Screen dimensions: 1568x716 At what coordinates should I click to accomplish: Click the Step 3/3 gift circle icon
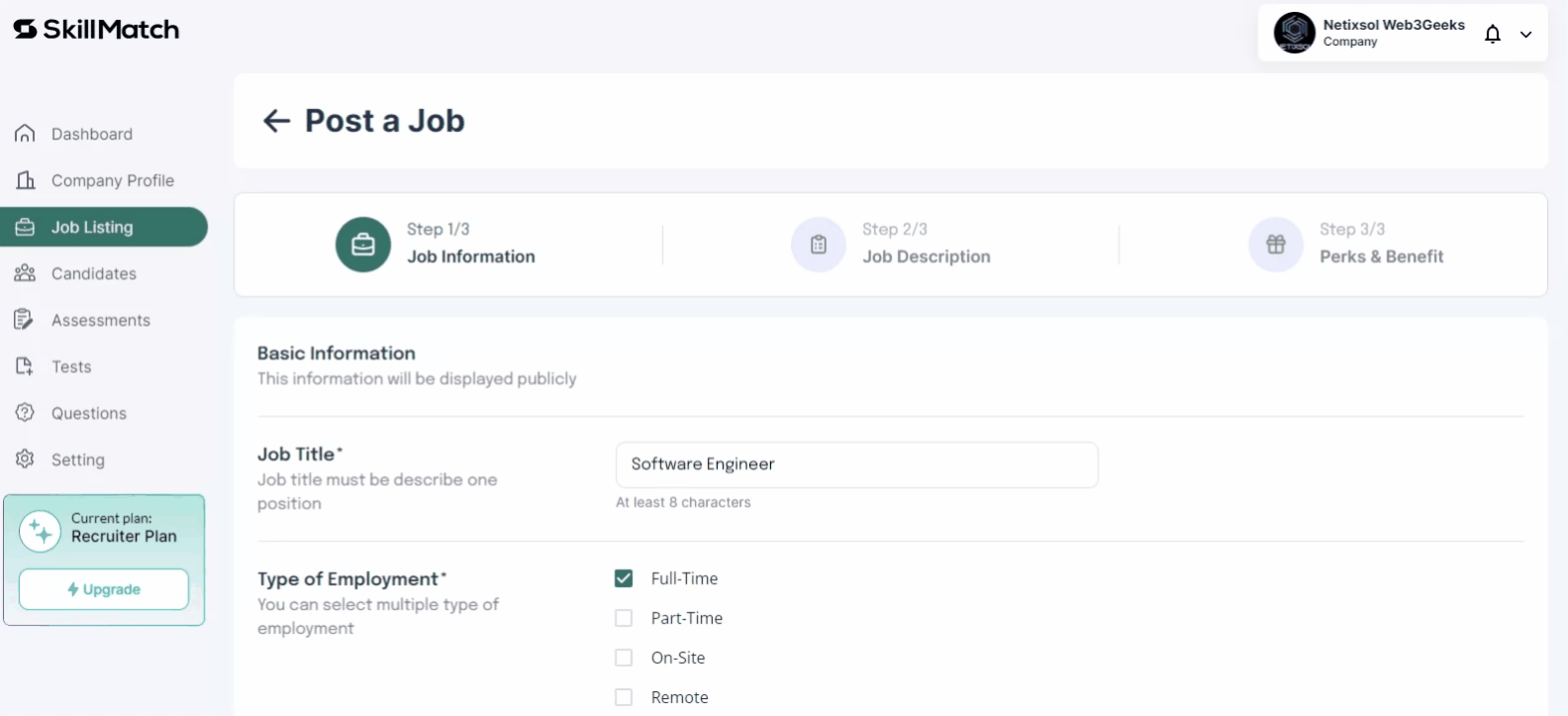(x=1276, y=245)
